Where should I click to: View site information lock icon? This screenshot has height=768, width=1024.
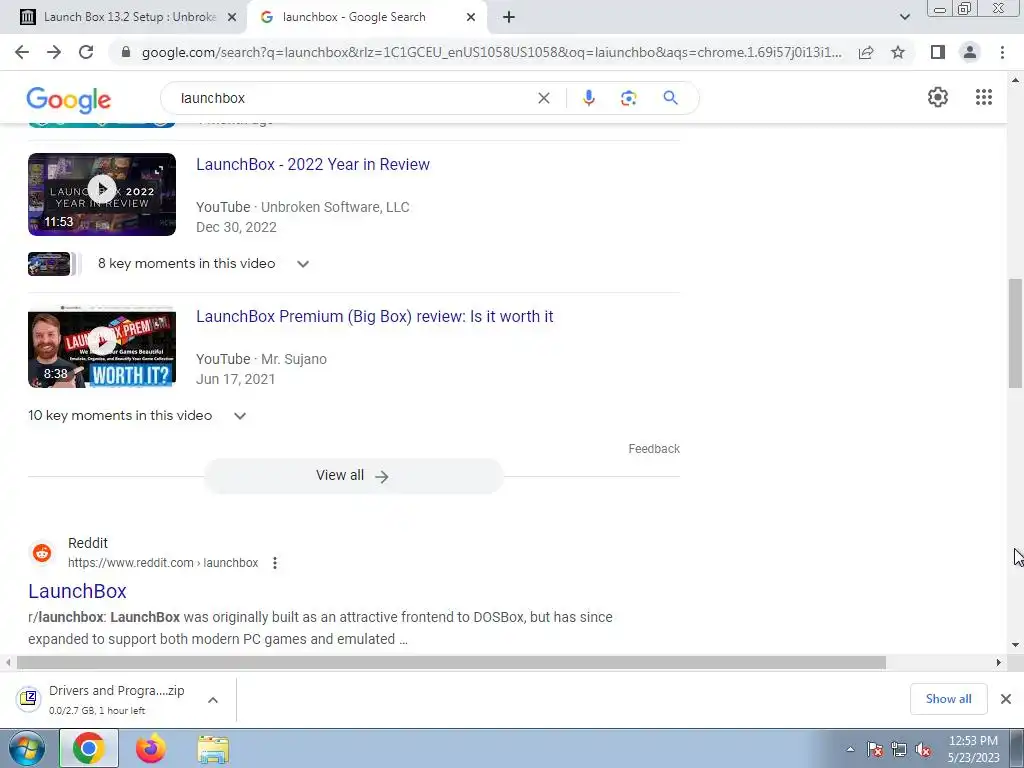point(126,52)
